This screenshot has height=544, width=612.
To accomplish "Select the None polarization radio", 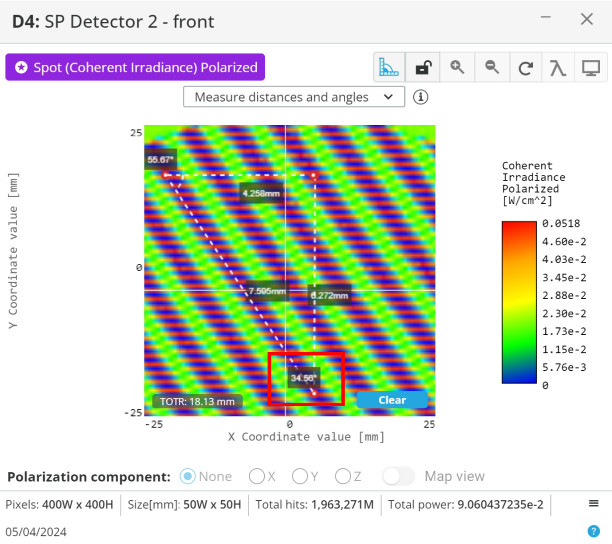I will click(x=188, y=476).
